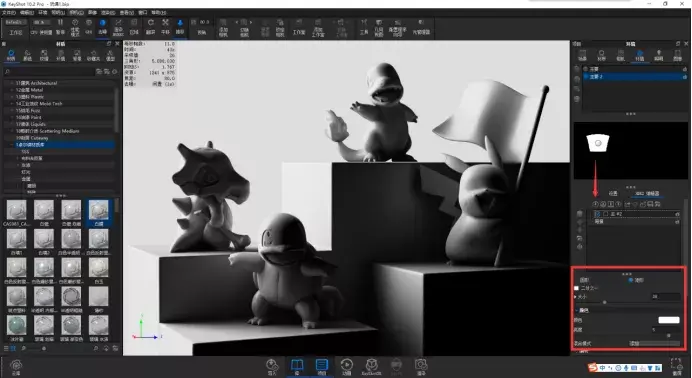Select the 19 Cutaway folder row
This screenshot has width=692, height=378.
pos(60,138)
